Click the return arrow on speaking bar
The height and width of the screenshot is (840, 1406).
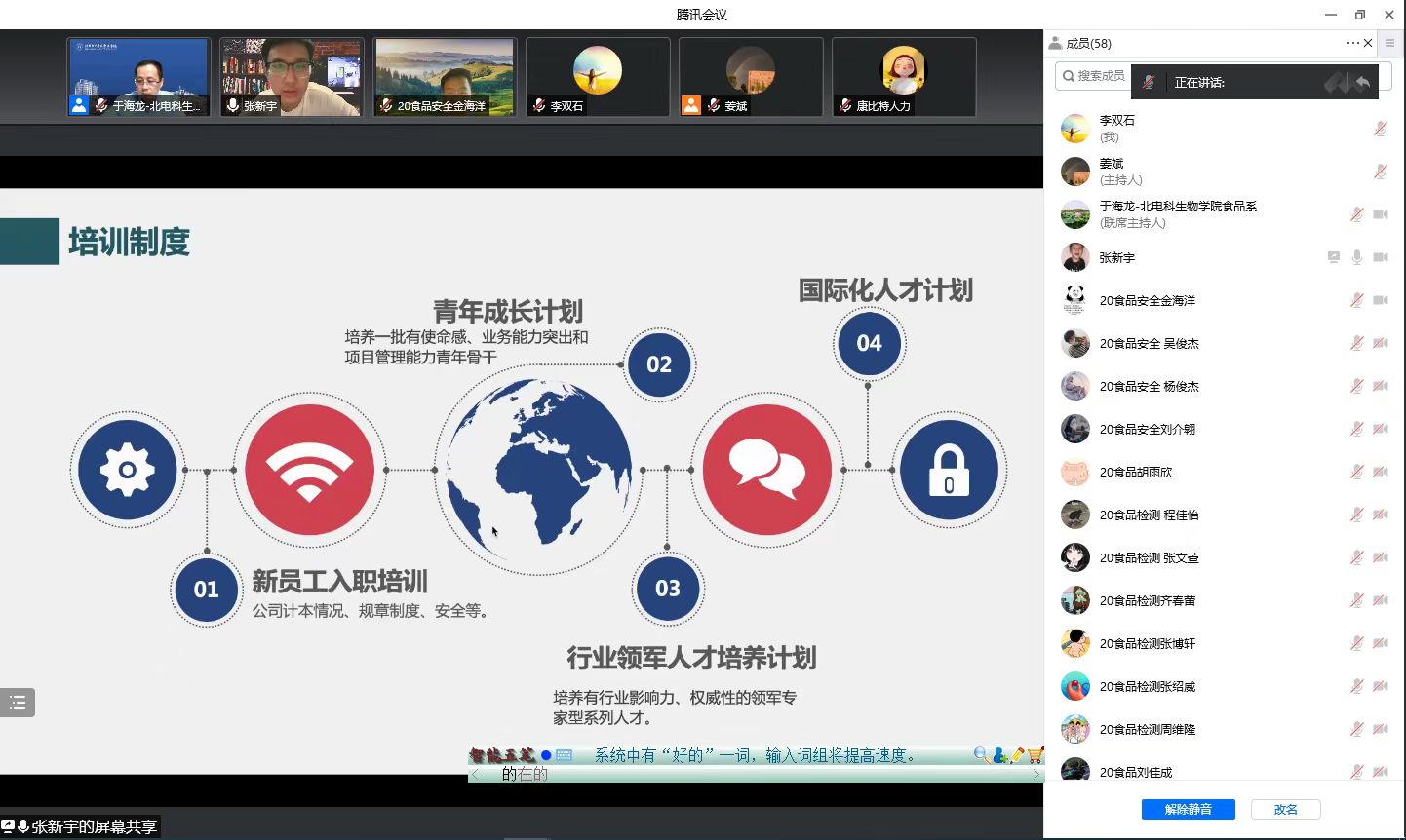(1362, 83)
